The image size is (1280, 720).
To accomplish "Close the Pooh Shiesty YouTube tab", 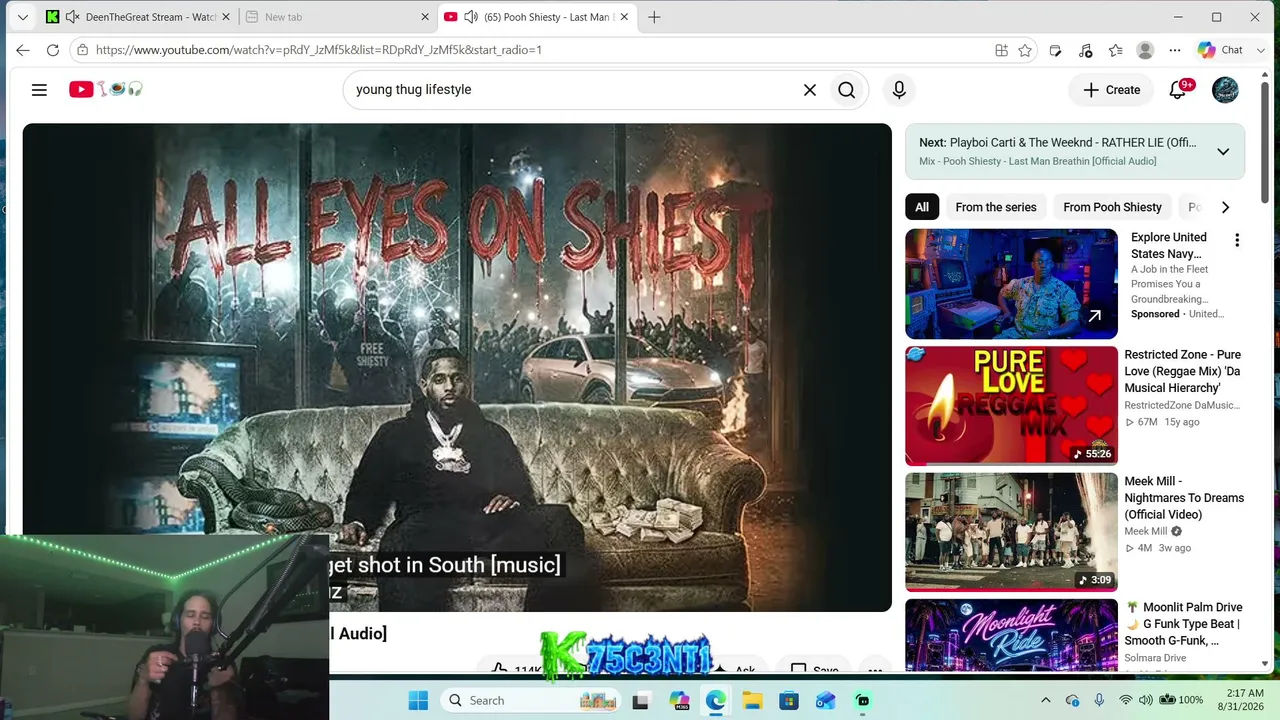I will point(624,17).
